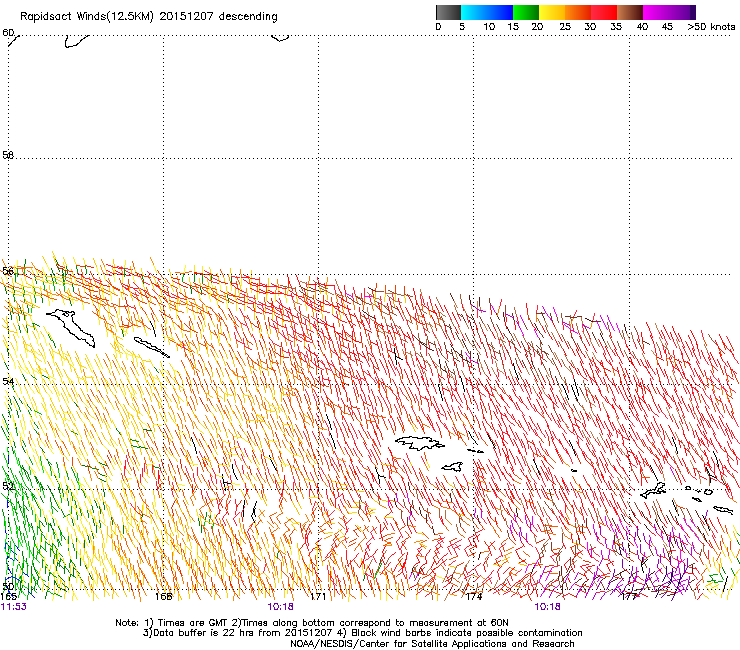The width and height of the screenshot is (740, 650).
Task: Click the 171 longitude axis label
Action: pos(318,597)
